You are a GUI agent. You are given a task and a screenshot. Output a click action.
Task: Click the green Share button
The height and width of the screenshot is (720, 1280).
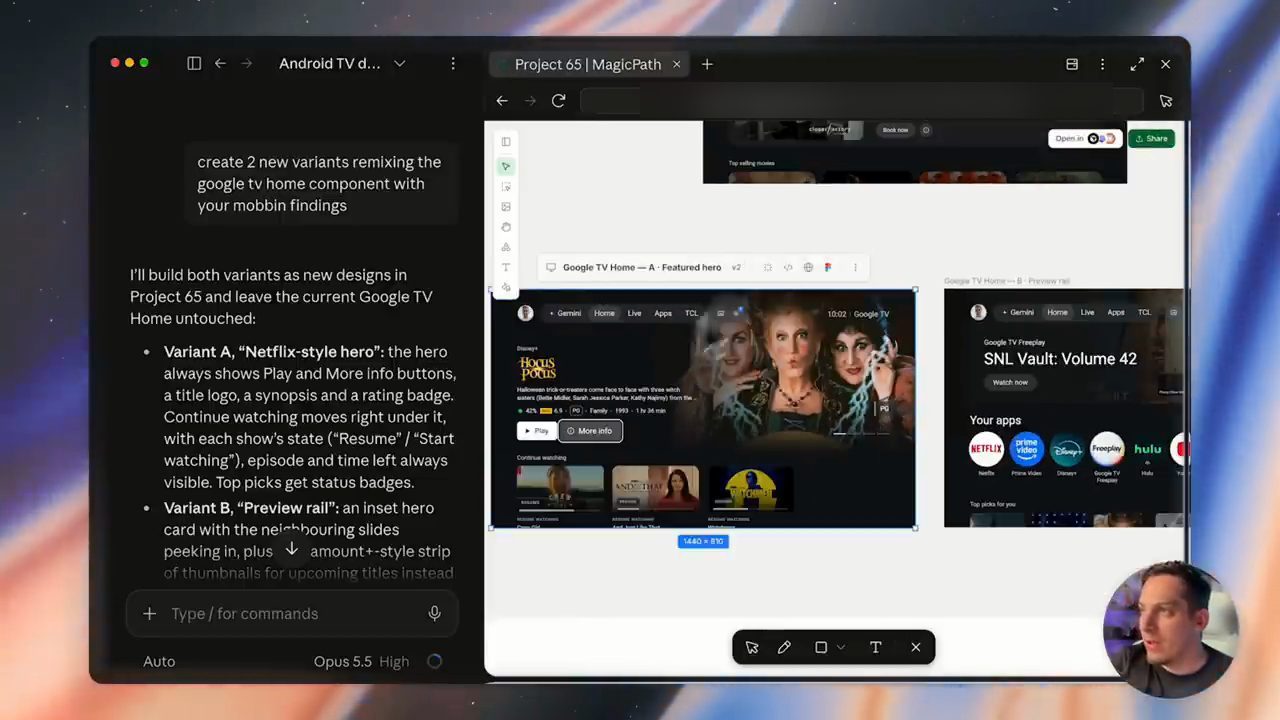coord(1151,139)
